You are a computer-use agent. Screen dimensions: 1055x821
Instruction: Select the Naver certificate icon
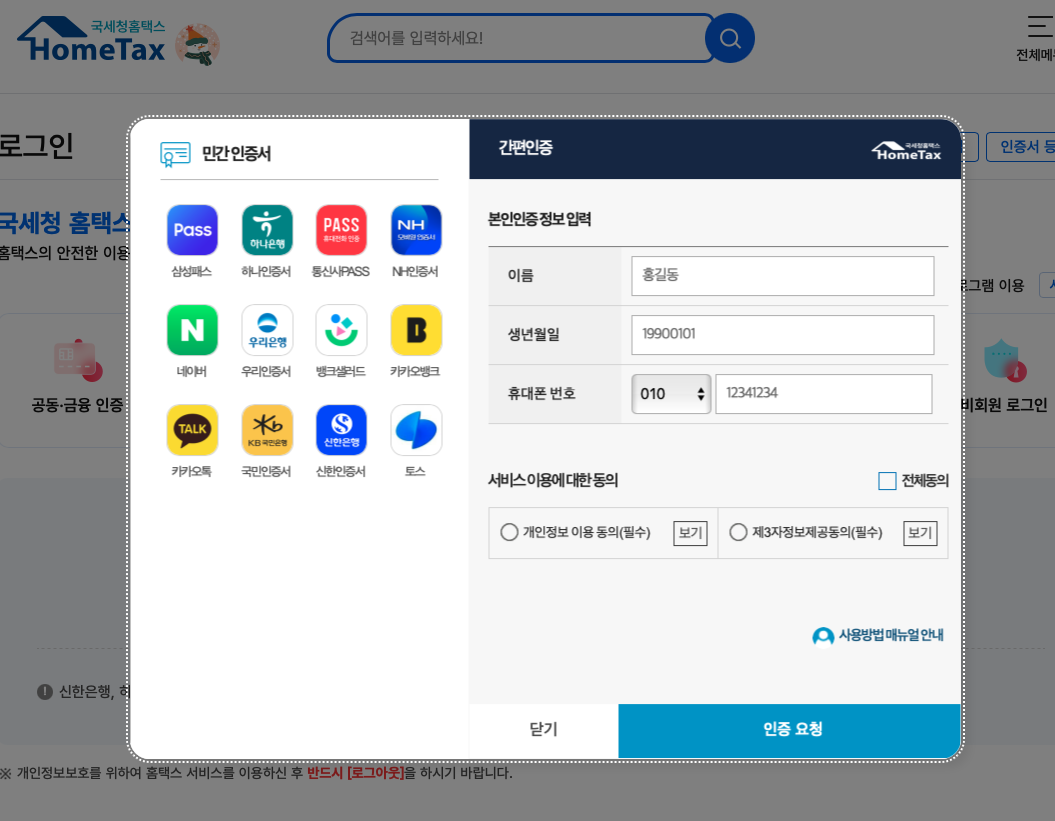pos(192,330)
